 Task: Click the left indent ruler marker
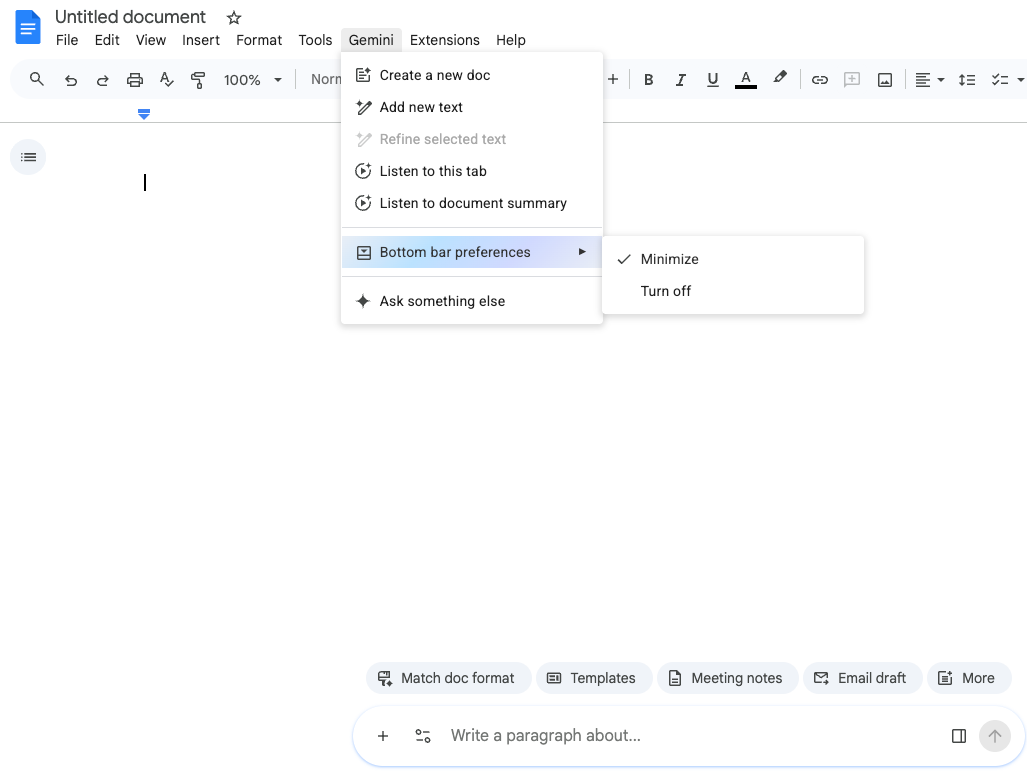(x=144, y=115)
